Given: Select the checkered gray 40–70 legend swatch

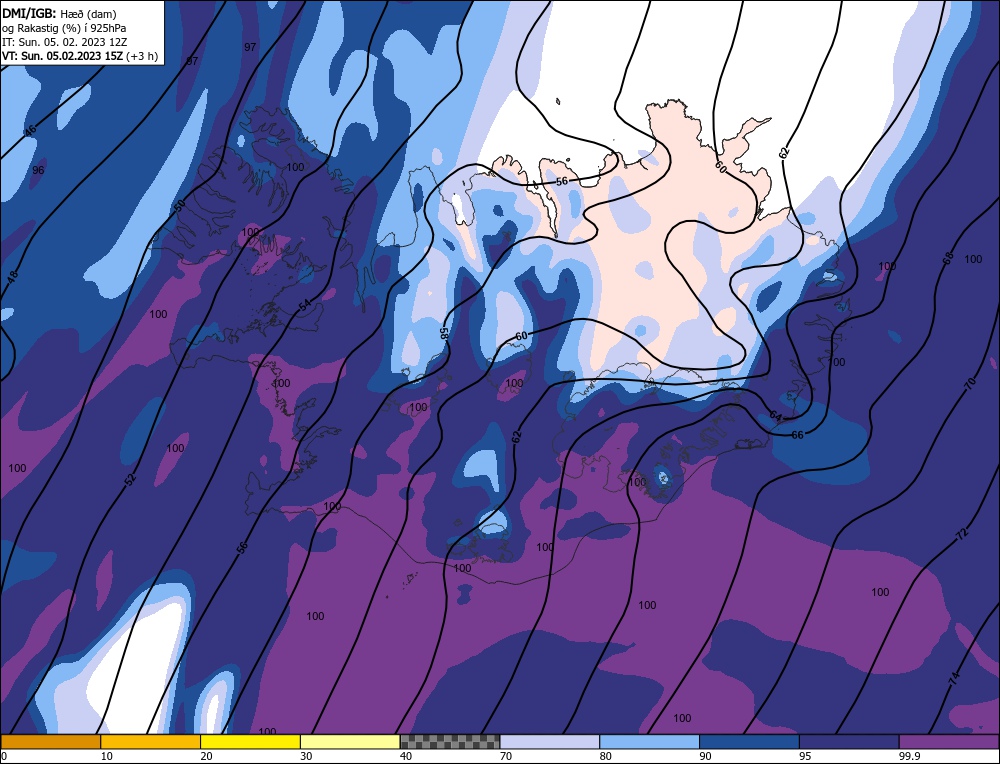Looking at the screenshot, I should [x=450, y=742].
